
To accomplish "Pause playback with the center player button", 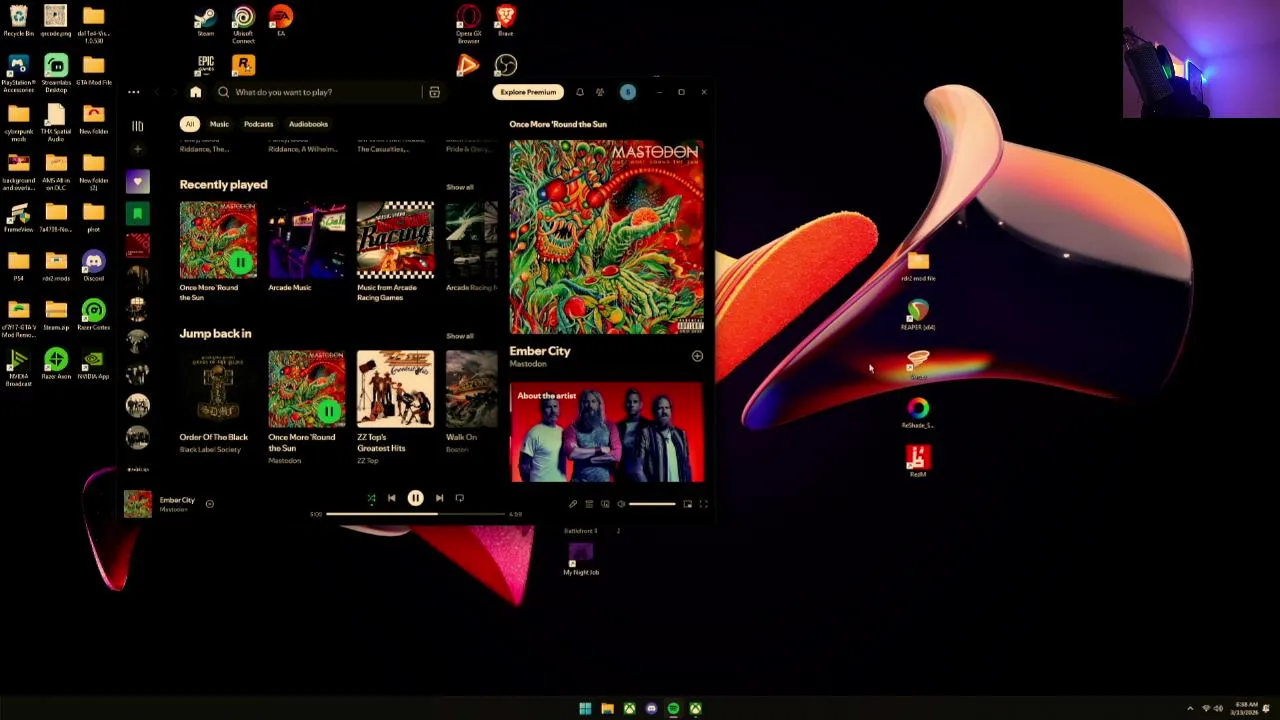I will pyautogui.click(x=415, y=498).
